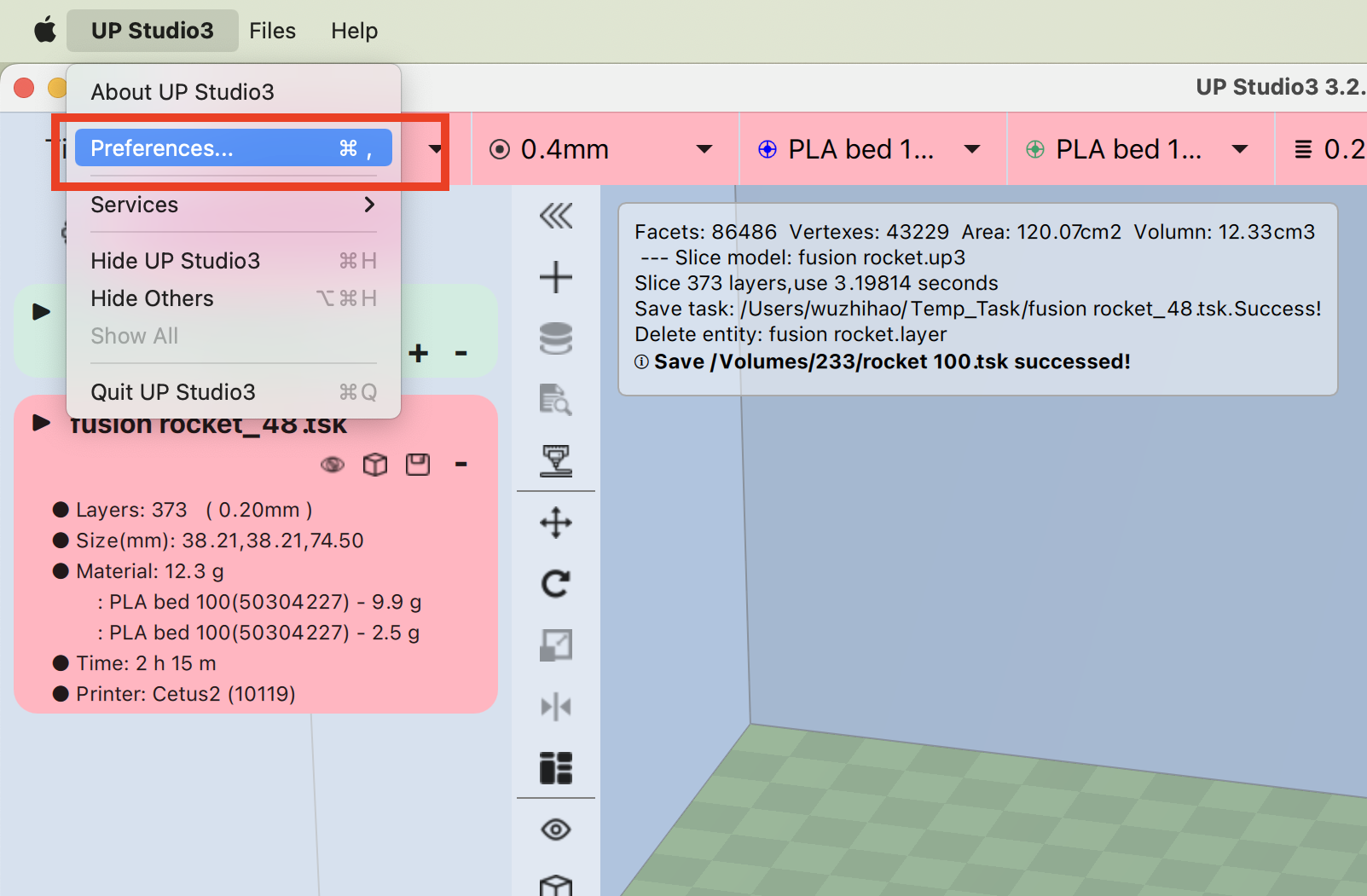
Task: Open the printer dropdown arrow beside the menu
Action: tap(436, 149)
